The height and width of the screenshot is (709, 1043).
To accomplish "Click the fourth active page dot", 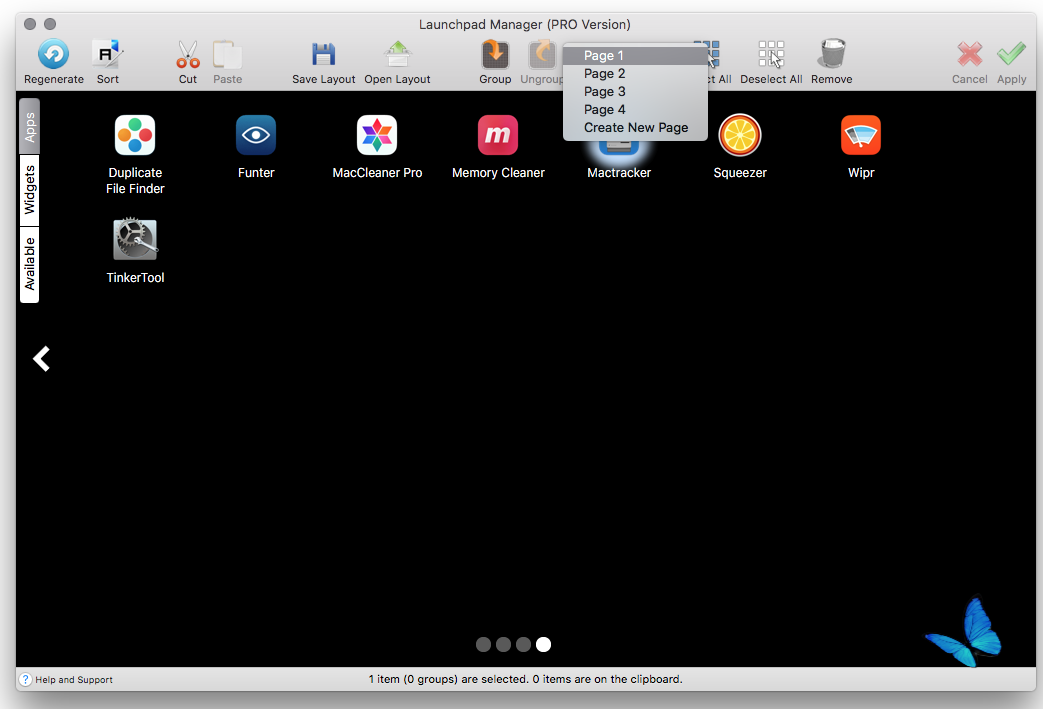I will coord(543,644).
